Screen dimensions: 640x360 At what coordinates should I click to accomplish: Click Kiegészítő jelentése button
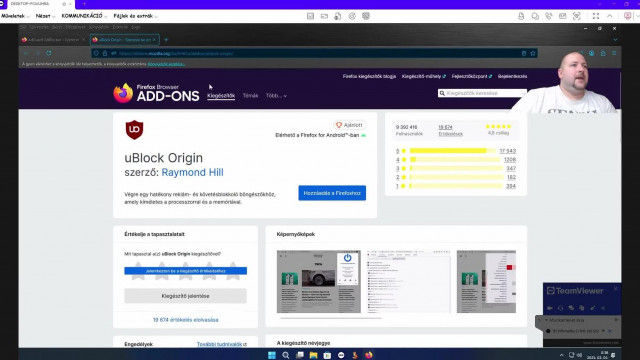pos(185,296)
